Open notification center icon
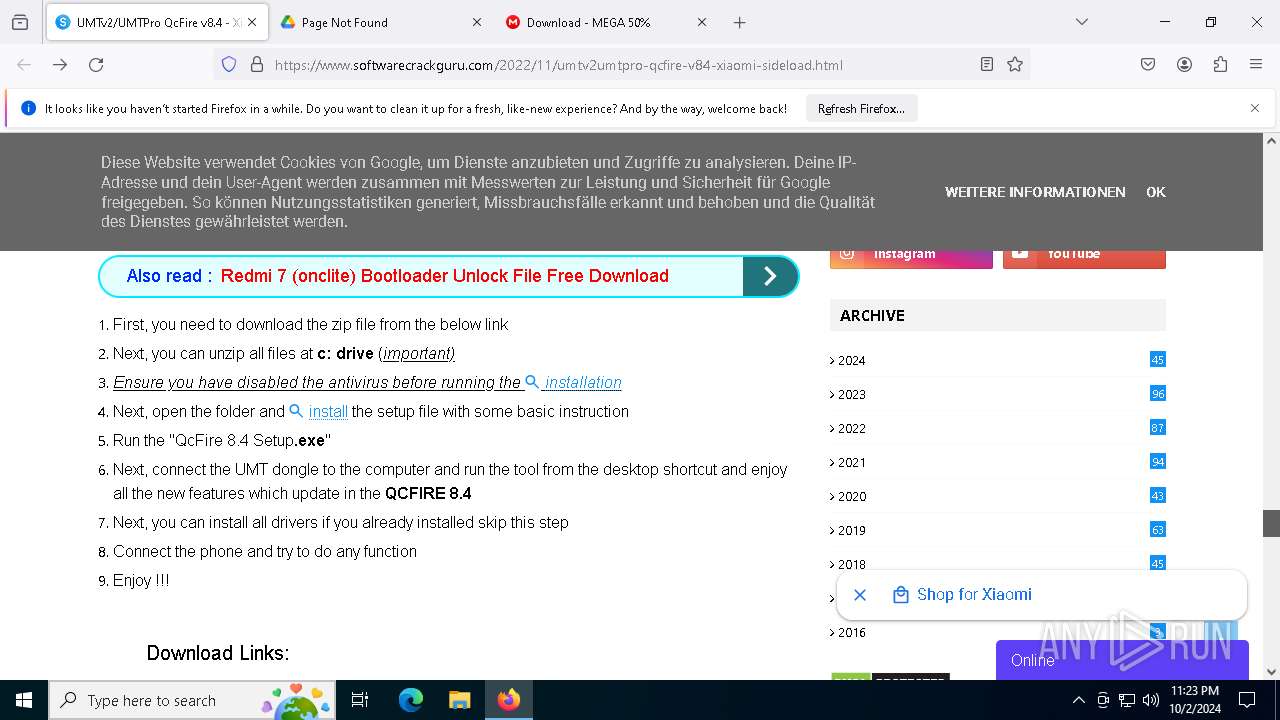Viewport: 1280px width, 720px height. click(1247, 700)
